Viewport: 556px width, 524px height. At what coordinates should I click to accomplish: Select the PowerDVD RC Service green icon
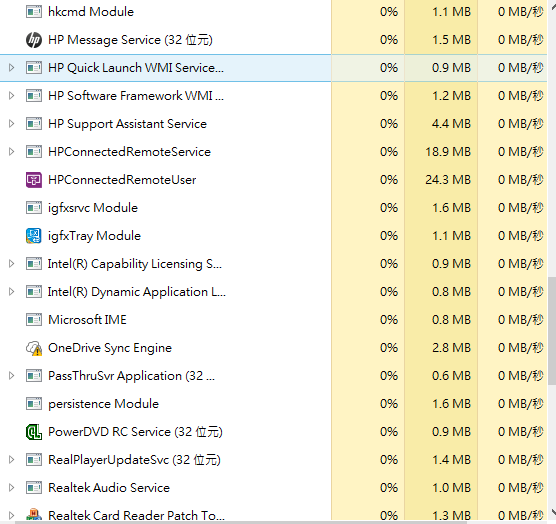[34, 432]
